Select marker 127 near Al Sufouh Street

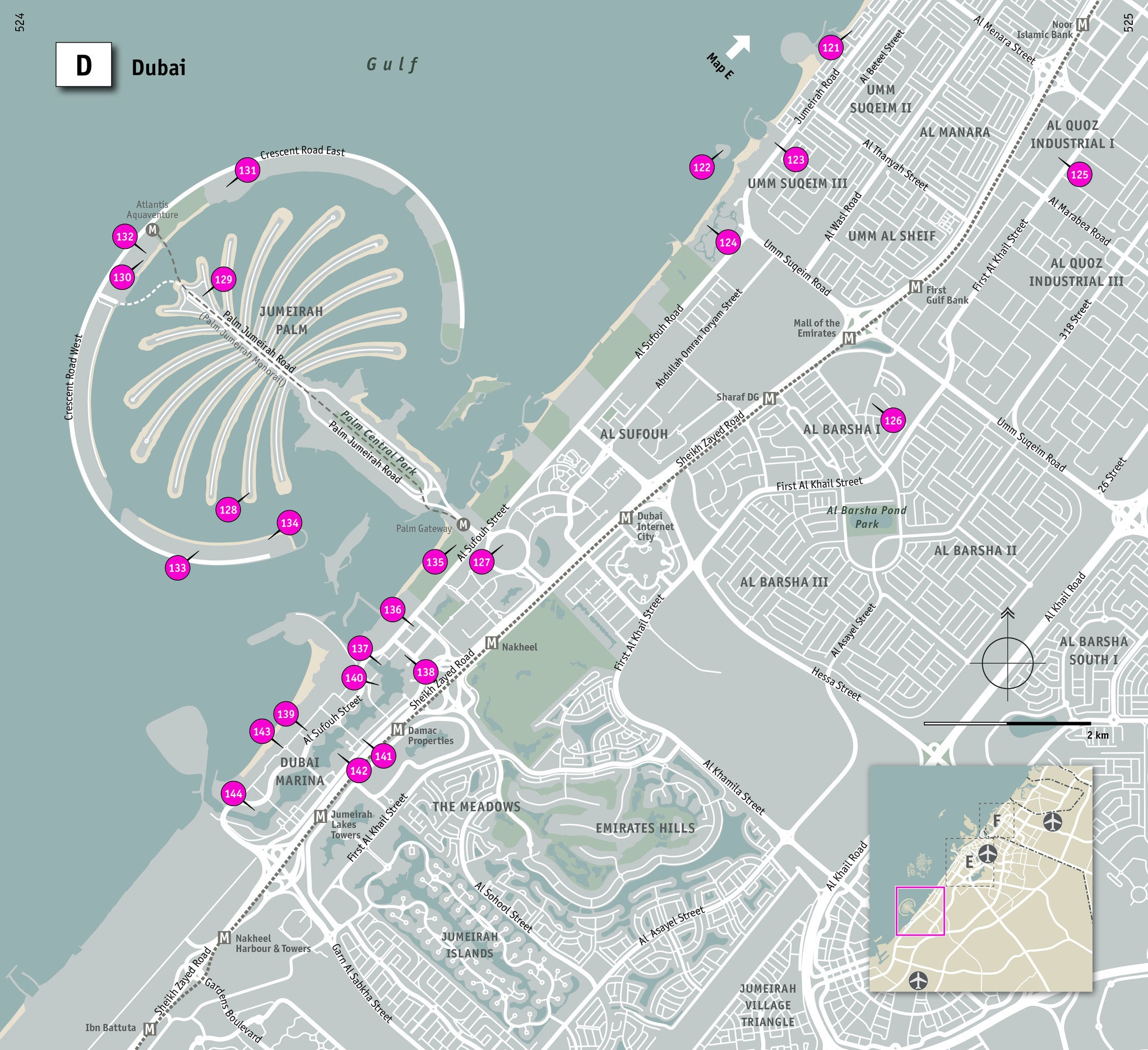tap(481, 562)
